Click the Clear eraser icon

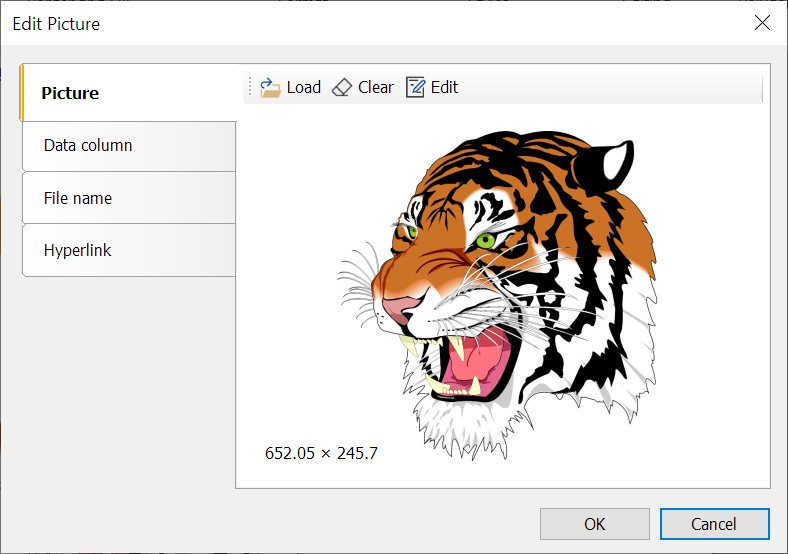[x=342, y=88]
